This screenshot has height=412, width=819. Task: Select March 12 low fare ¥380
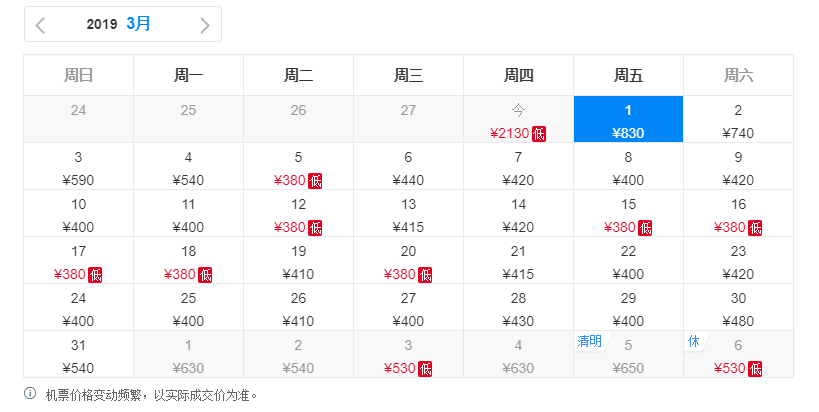coord(298,214)
